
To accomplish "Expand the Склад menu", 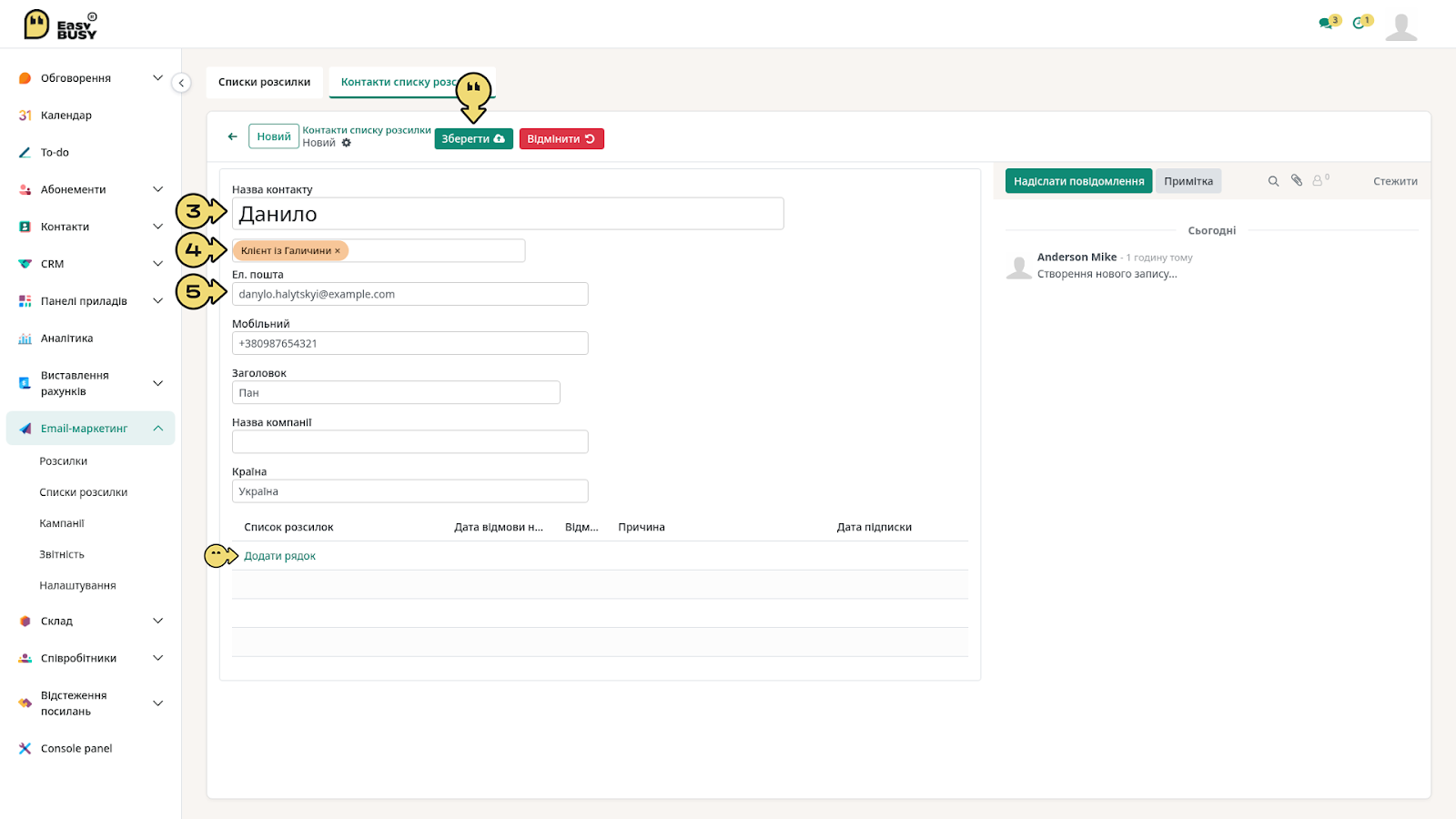I will pos(157,622).
